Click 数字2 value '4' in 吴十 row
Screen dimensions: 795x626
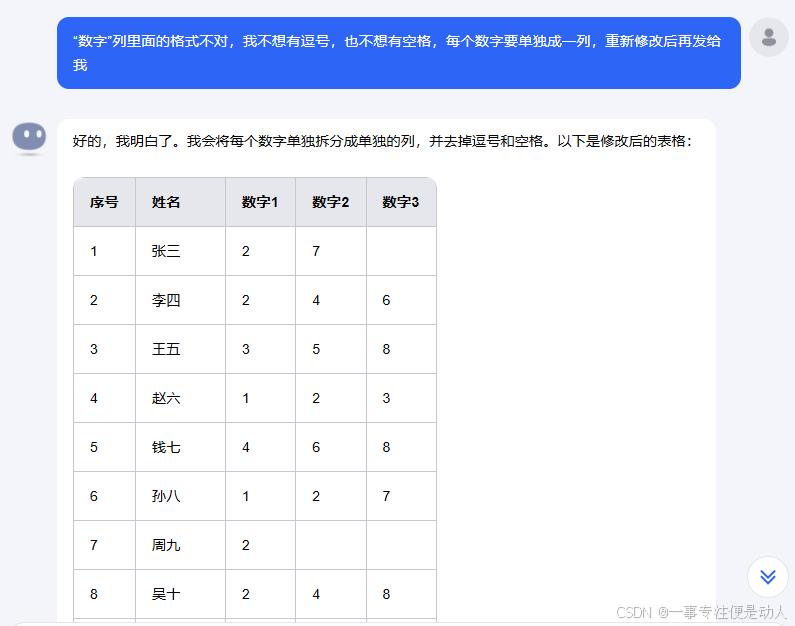click(331, 594)
